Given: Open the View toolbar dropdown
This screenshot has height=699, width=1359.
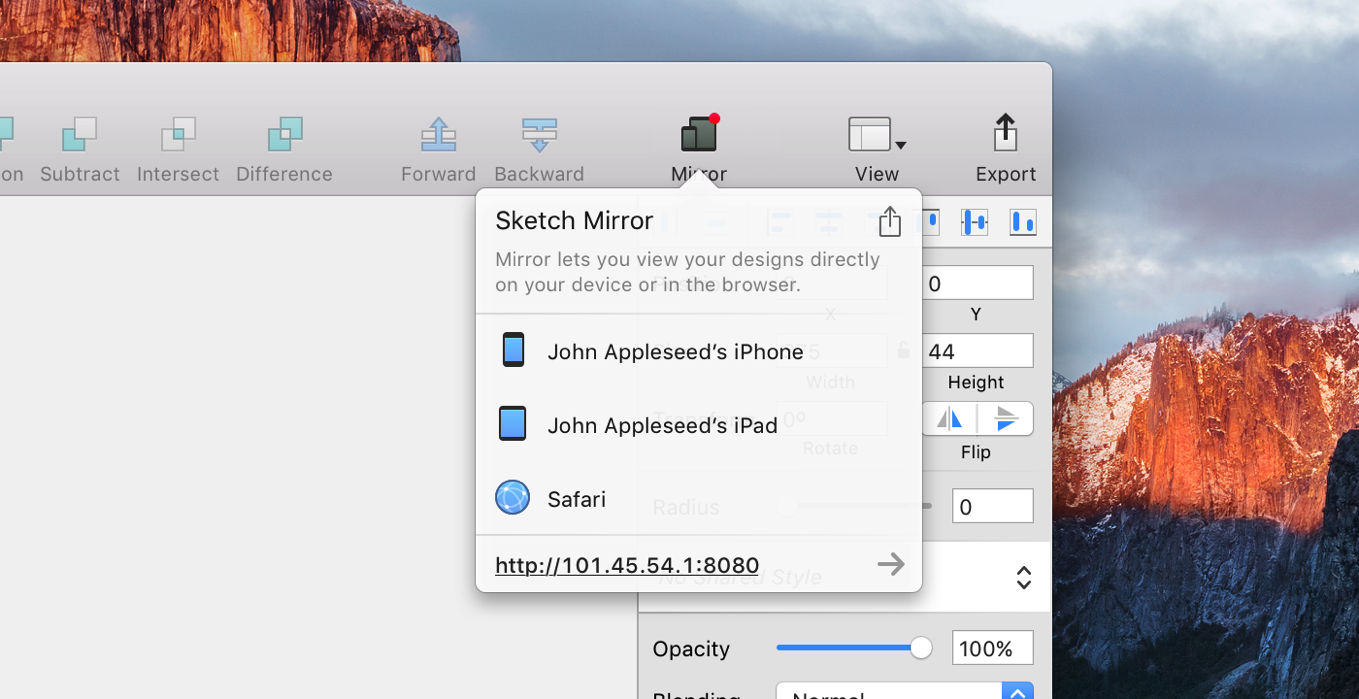Looking at the screenshot, I should pyautogui.click(x=876, y=134).
